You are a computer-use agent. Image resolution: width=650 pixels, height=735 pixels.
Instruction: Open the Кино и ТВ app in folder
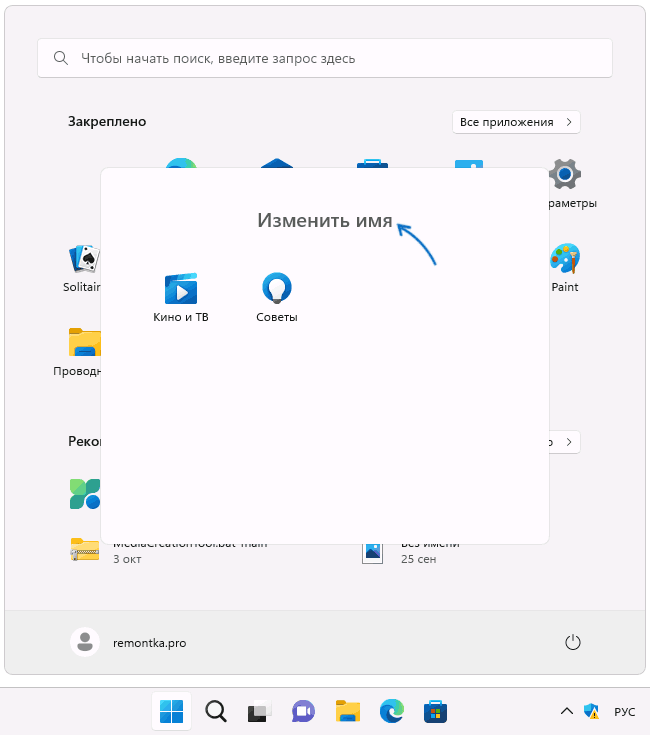point(180,297)
